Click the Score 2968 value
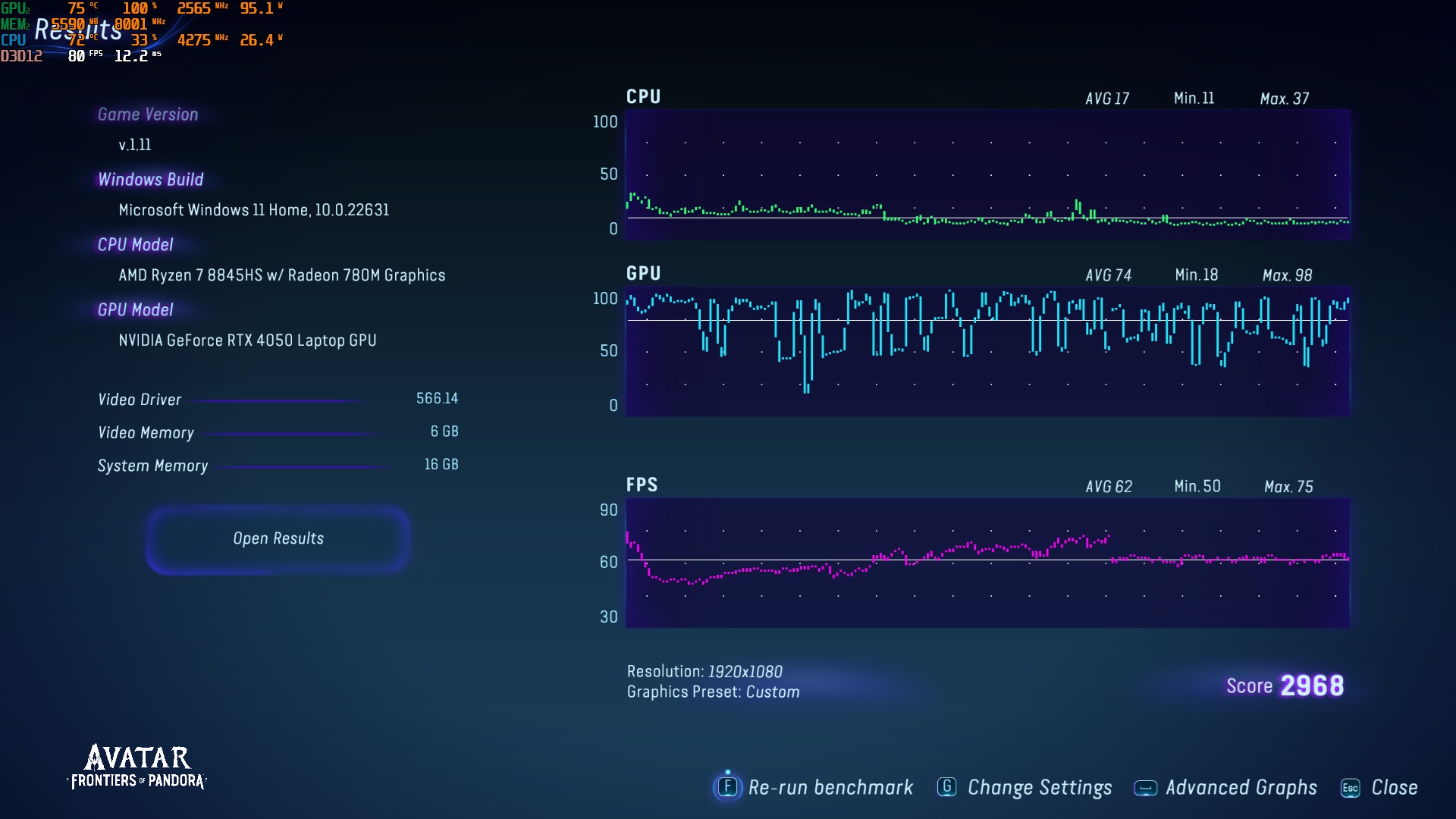1456x819 pixels. tap(1311, 686)
